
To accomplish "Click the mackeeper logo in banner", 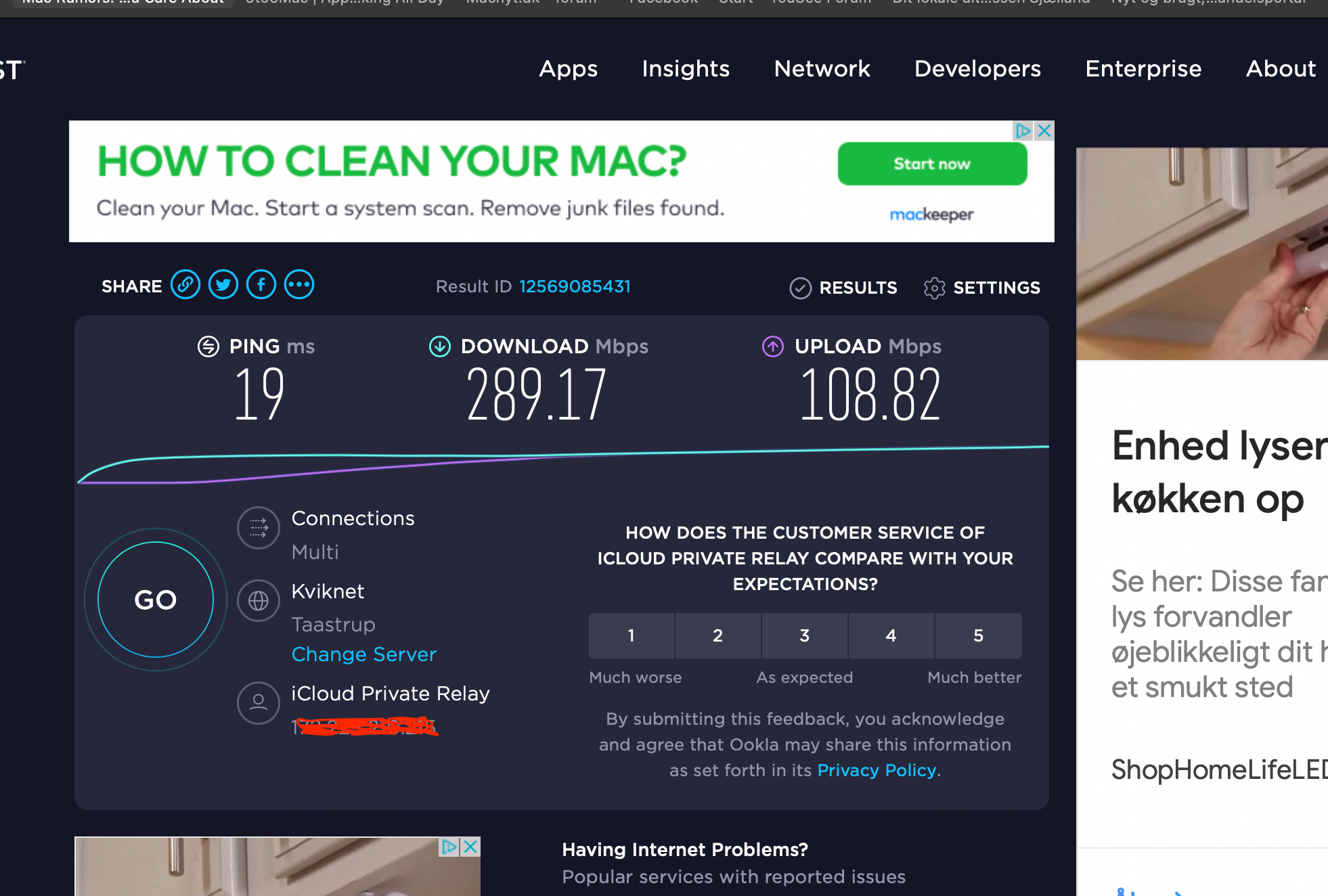I will click(931, 215).
